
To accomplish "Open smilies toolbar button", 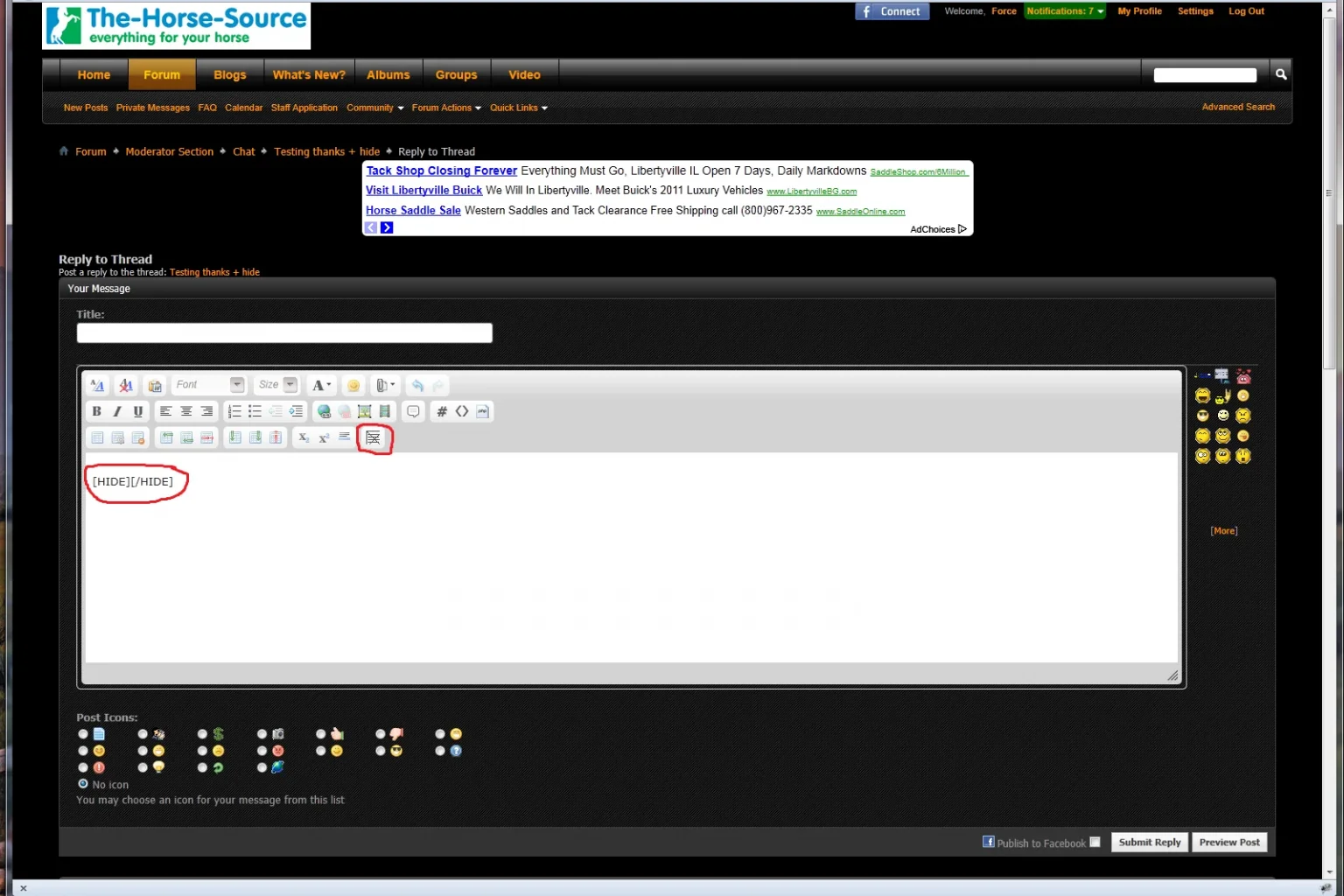I will (353, 385).
